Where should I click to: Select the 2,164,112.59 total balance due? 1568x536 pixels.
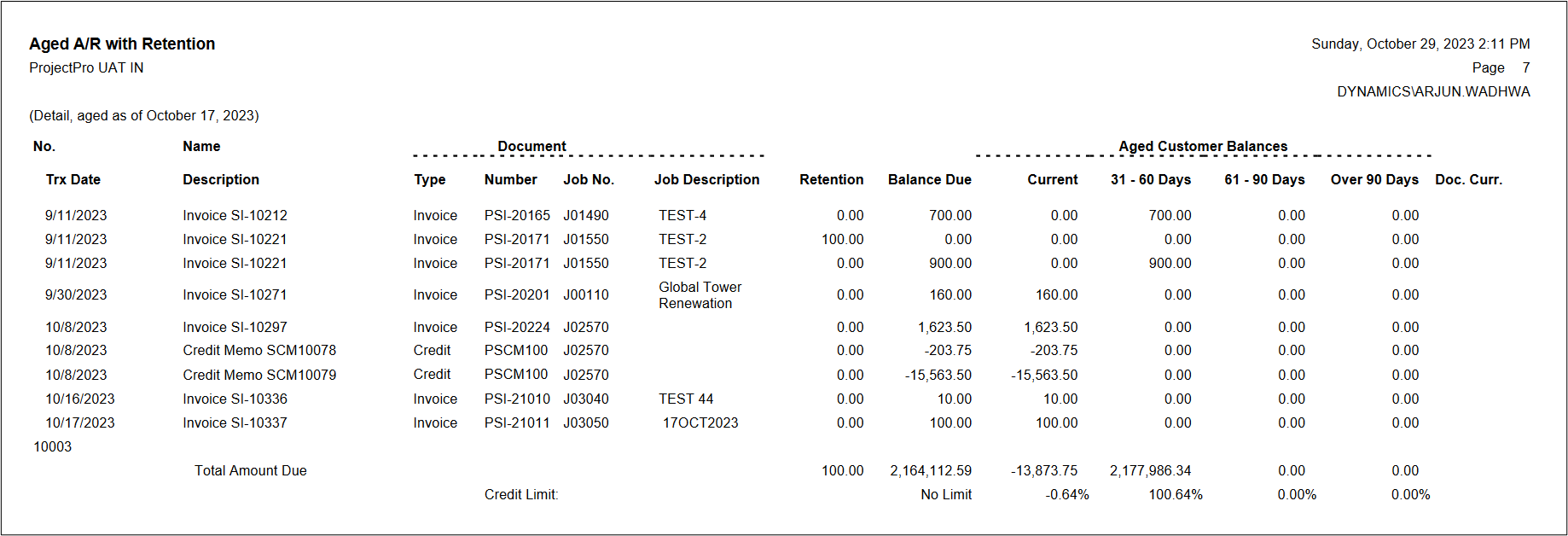[x=930, y=471]
